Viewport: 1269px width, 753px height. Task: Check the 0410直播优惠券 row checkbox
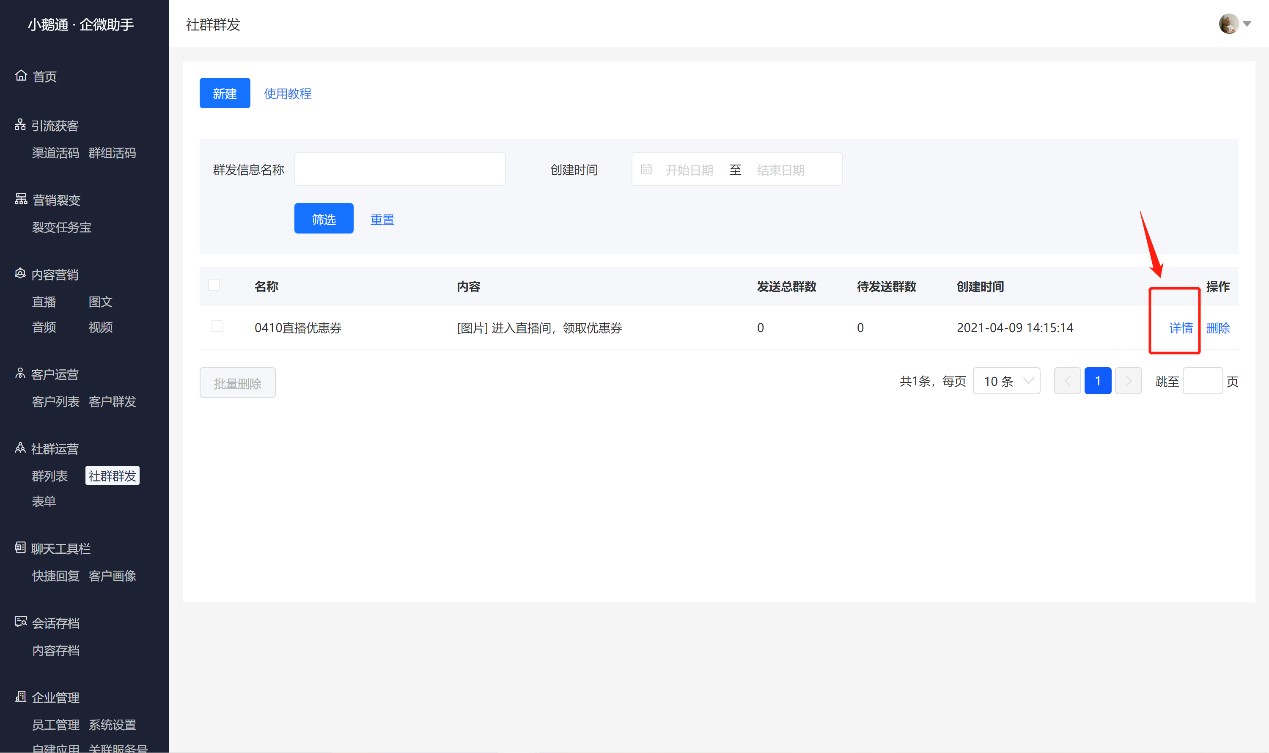[217, 326]
